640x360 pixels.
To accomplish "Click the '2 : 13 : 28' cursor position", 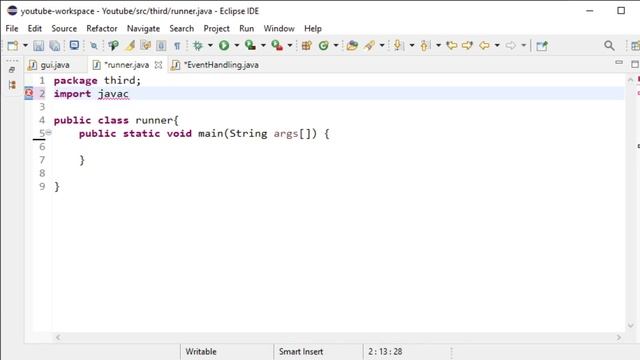I will click(385, 351).
